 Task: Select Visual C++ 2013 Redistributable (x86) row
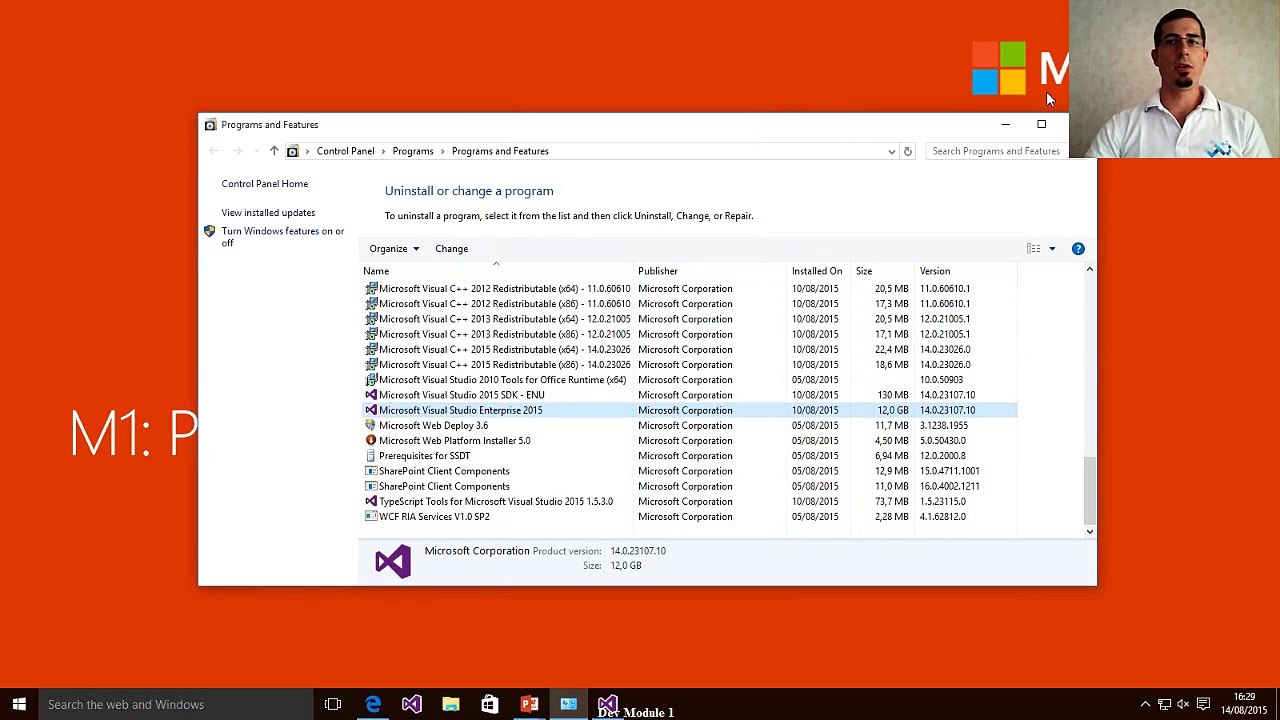point(689,334)
